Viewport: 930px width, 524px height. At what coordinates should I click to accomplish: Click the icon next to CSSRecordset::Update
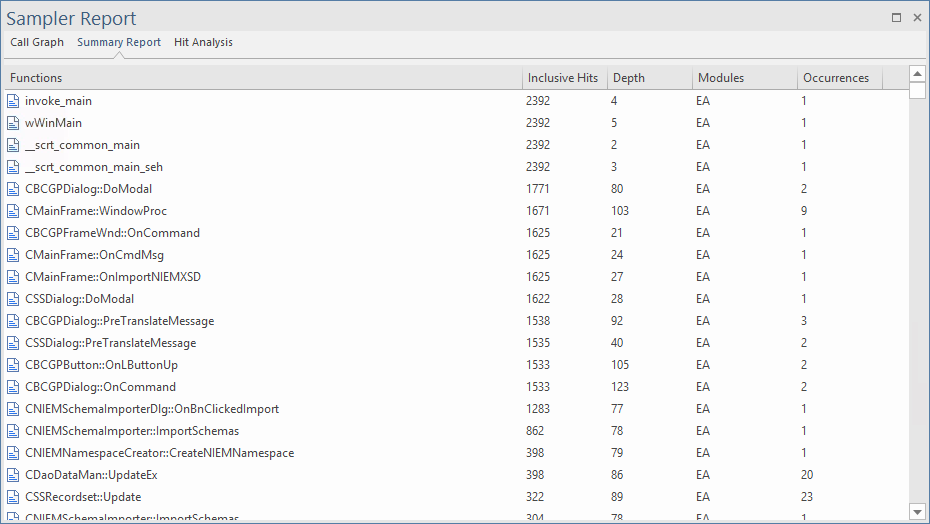[13, 497]
